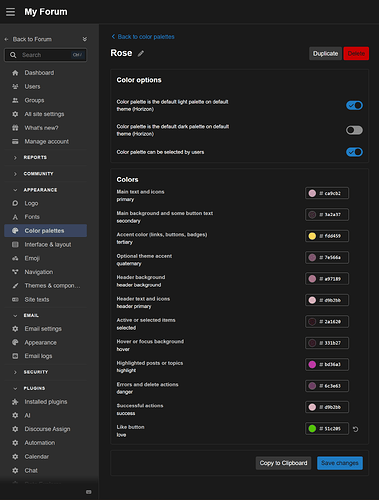This screenshot has width=379, height=500.
Task: Click the Manage account card icon
Action: point(15,142)
